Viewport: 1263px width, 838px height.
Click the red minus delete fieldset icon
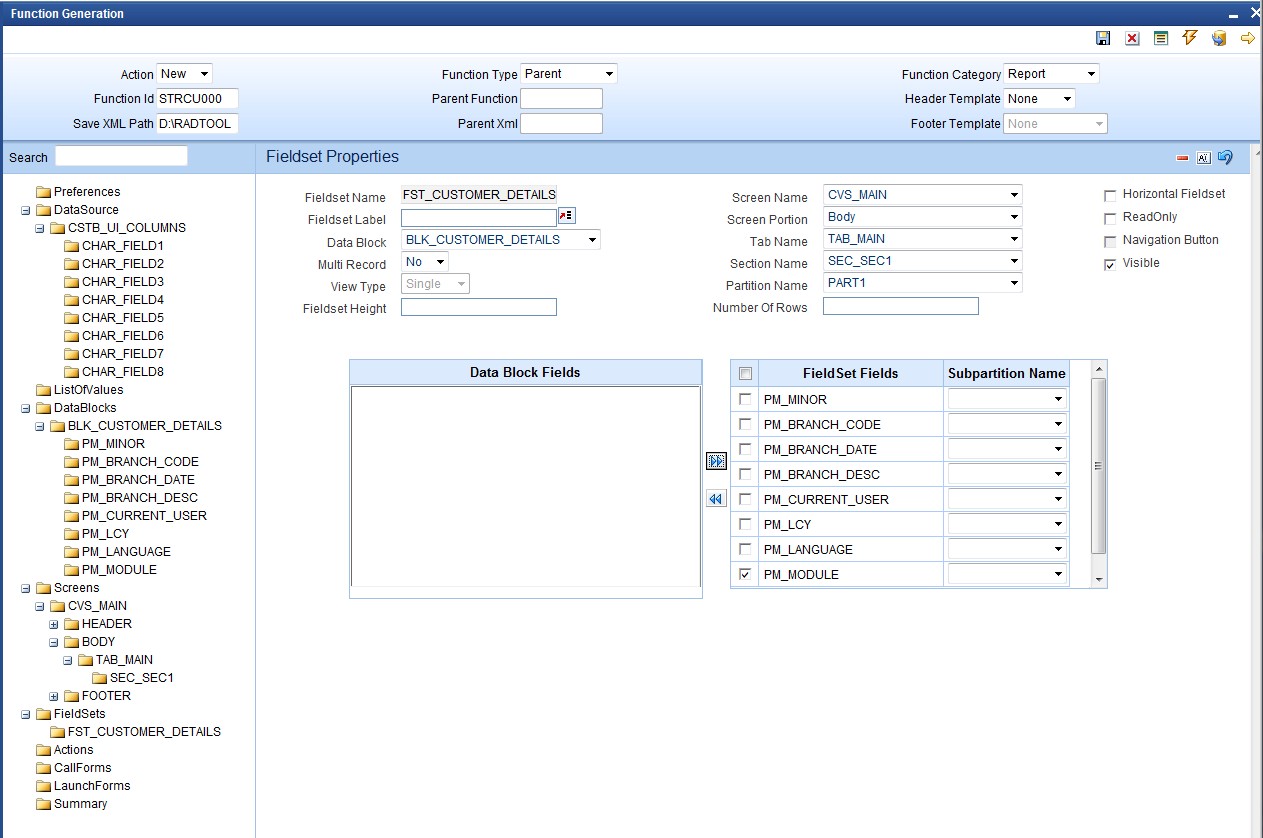click(x=1182, y=158)
